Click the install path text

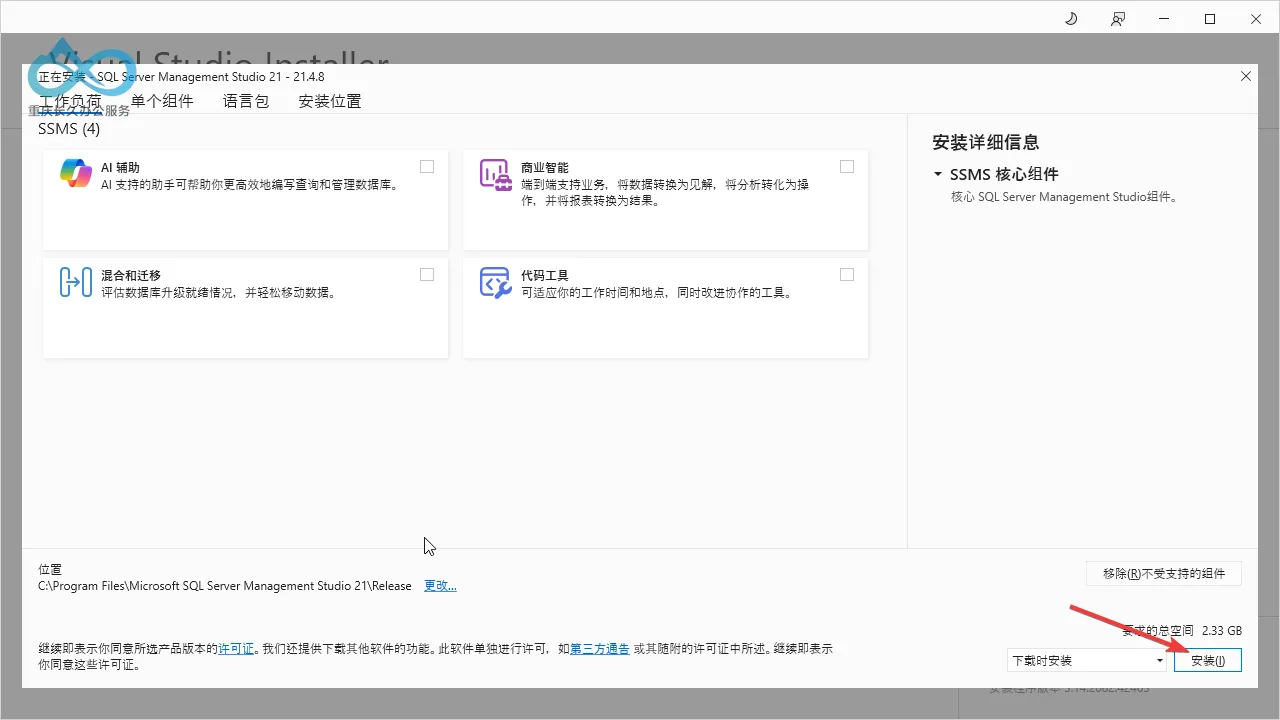[x=225, y=586]
